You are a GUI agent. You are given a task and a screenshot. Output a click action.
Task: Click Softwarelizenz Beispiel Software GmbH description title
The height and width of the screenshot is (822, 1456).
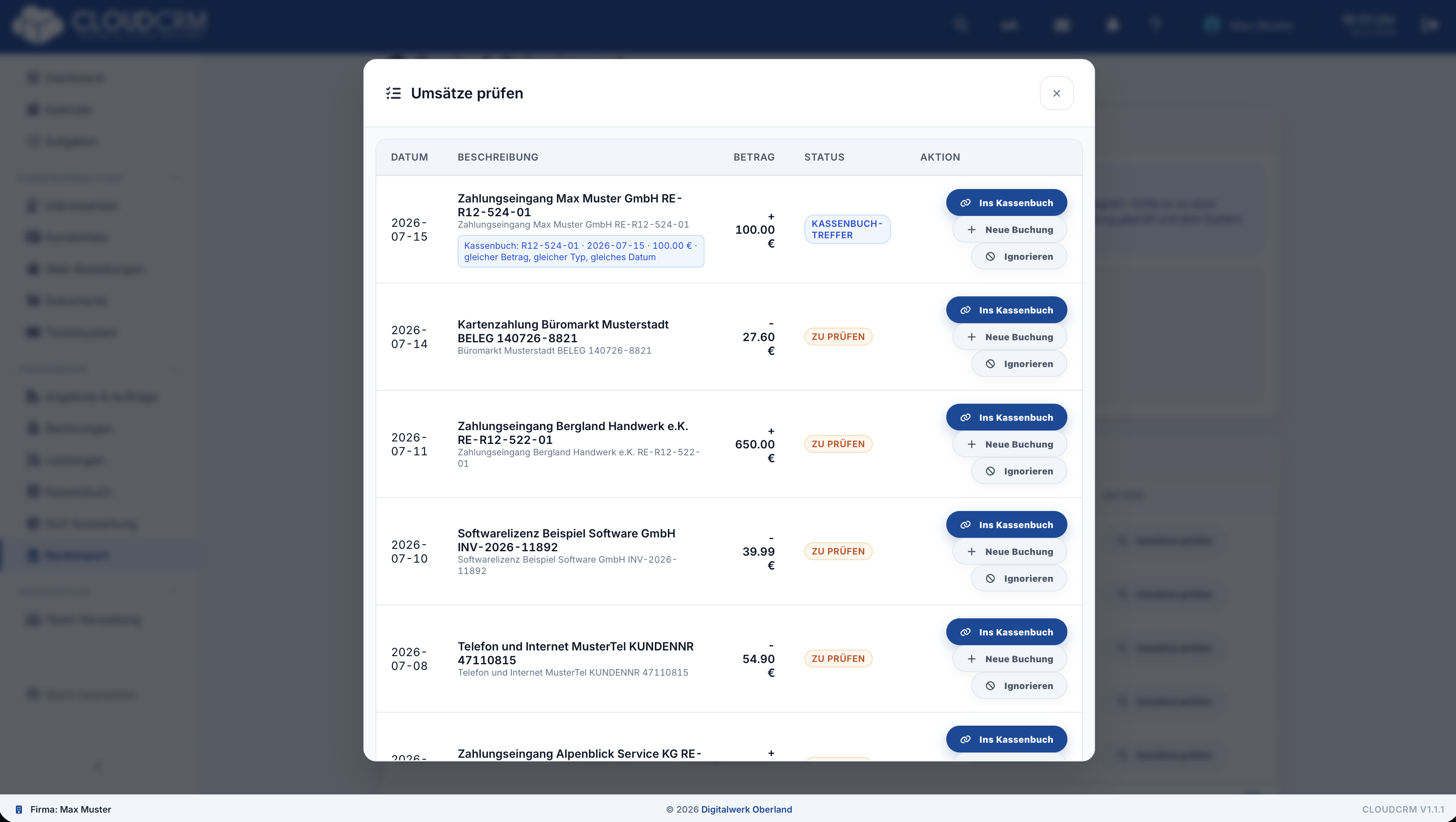pyautogui.click(x=566, y=540)
